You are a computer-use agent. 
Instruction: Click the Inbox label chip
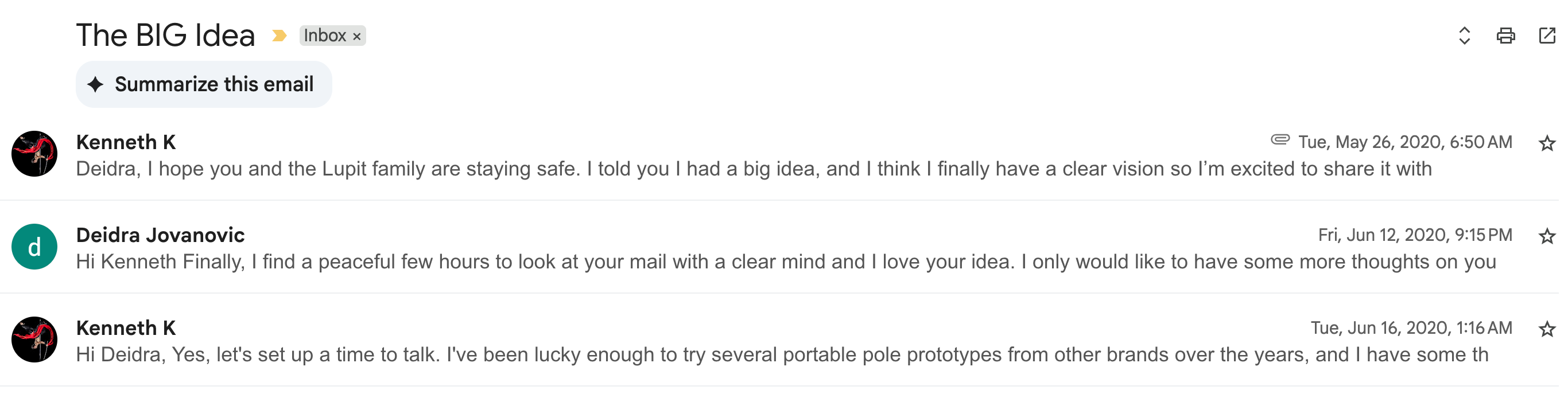pos(324,36)
